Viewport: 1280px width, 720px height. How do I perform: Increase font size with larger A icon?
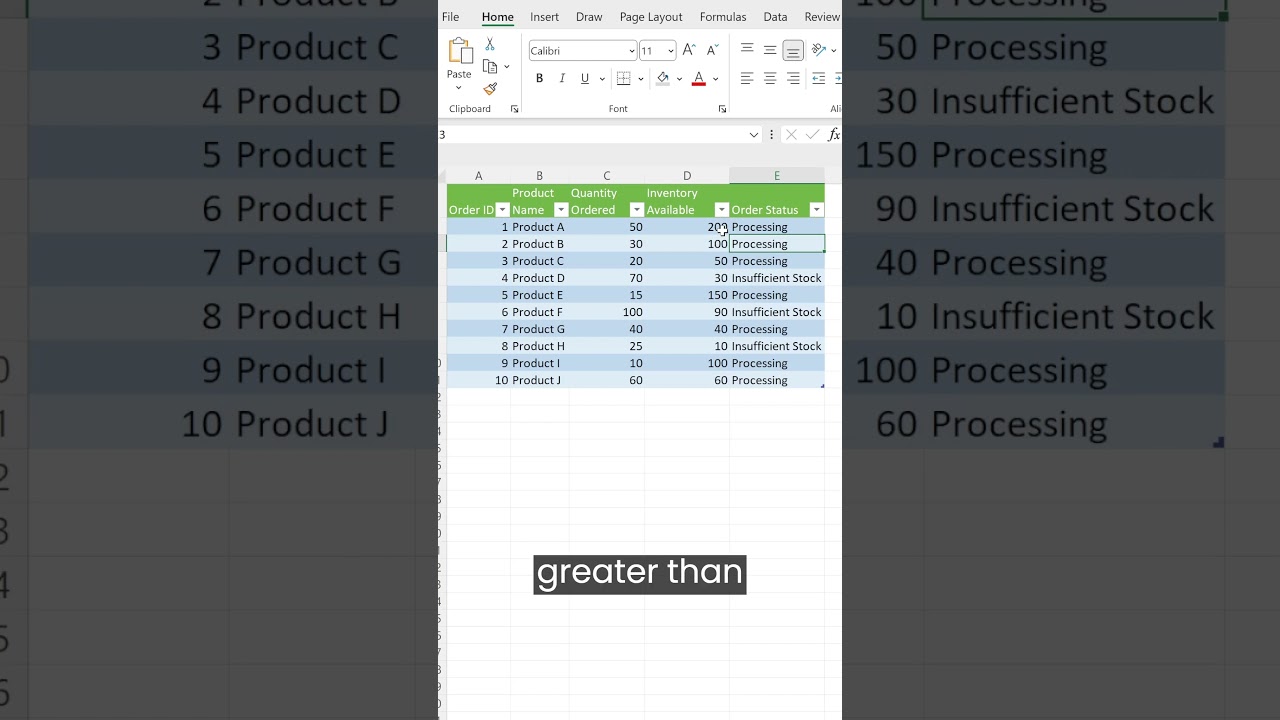[x=689, y=50]
